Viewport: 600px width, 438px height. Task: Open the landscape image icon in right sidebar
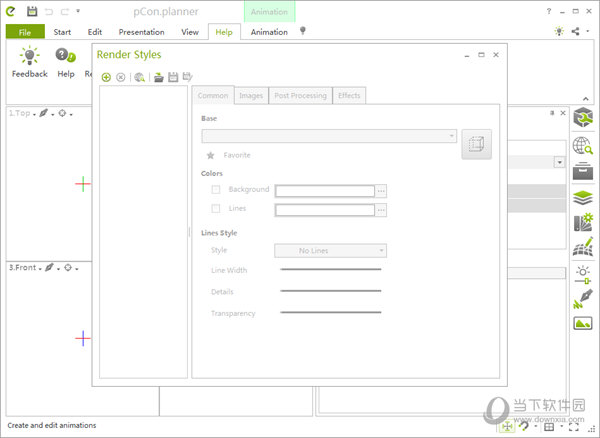583,323
